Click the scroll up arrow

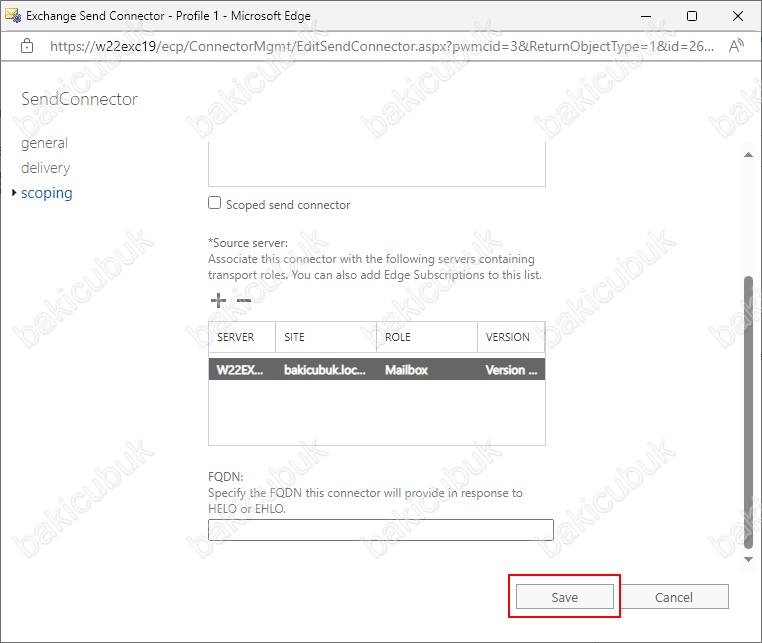coord(748,155)
